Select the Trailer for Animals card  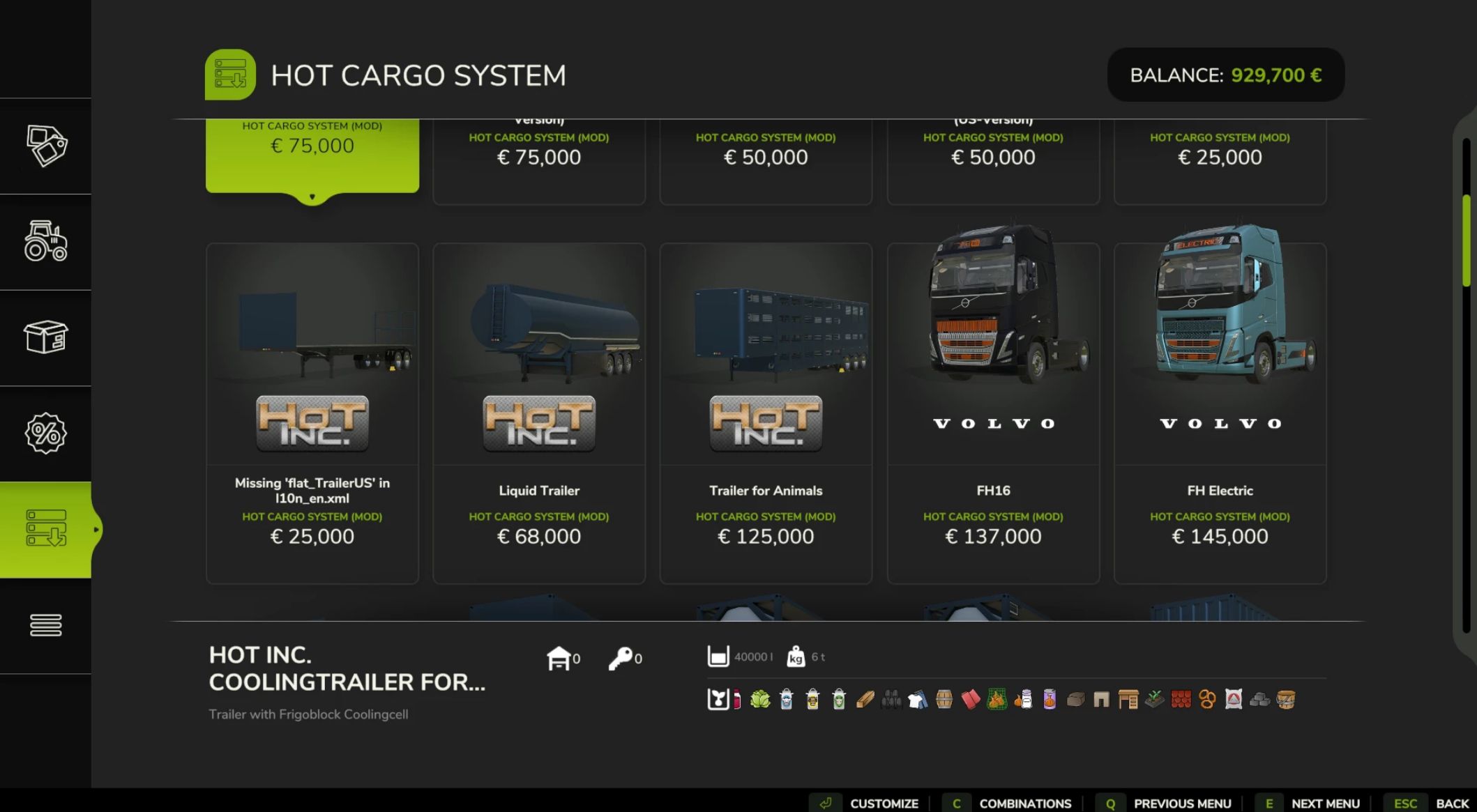tap(766, 413)
